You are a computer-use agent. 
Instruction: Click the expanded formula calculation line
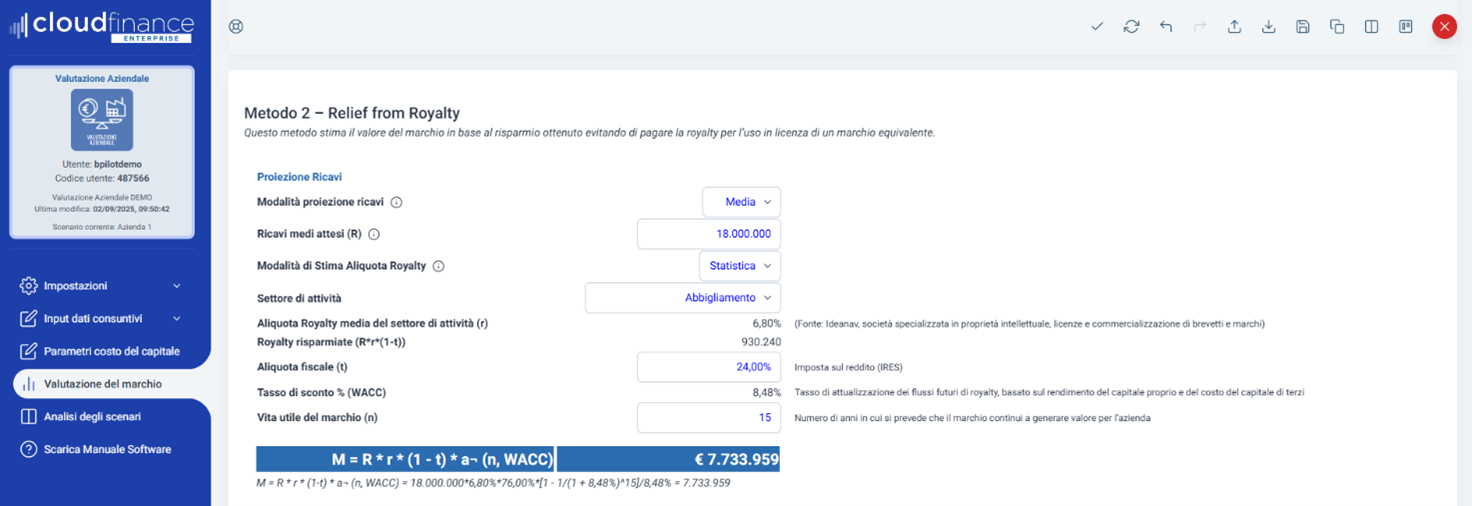493,483
